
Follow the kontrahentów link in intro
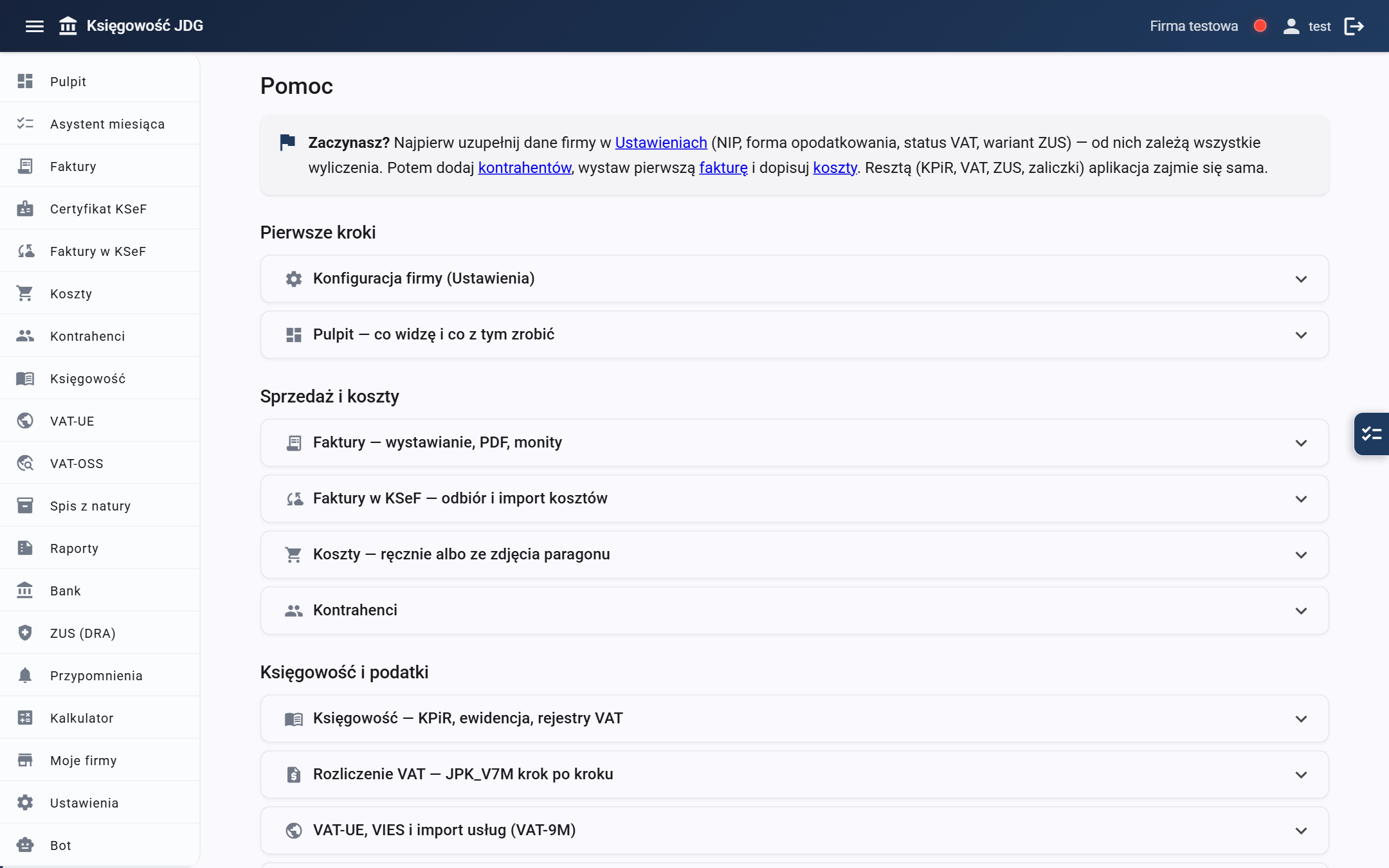pos(525,168)
